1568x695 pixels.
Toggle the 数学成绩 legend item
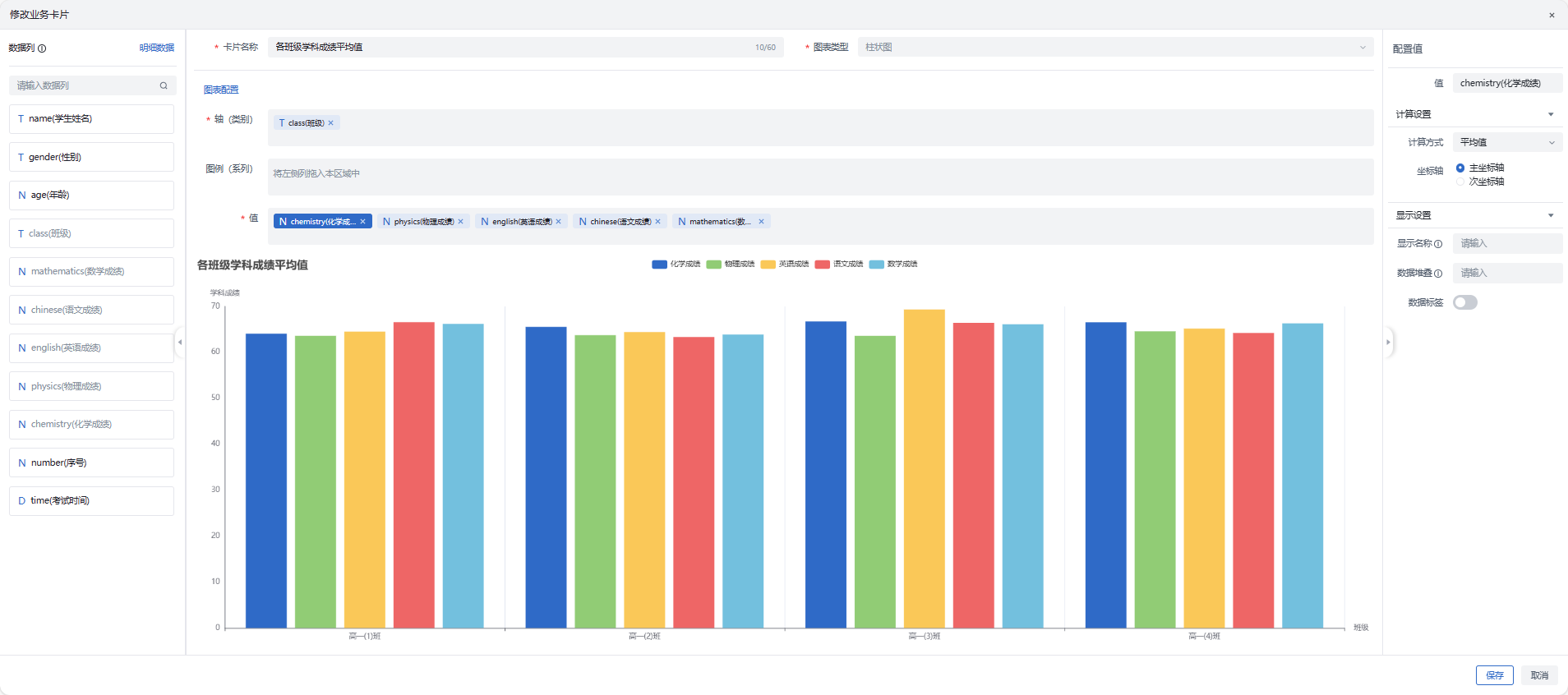[x=893, y=265]
